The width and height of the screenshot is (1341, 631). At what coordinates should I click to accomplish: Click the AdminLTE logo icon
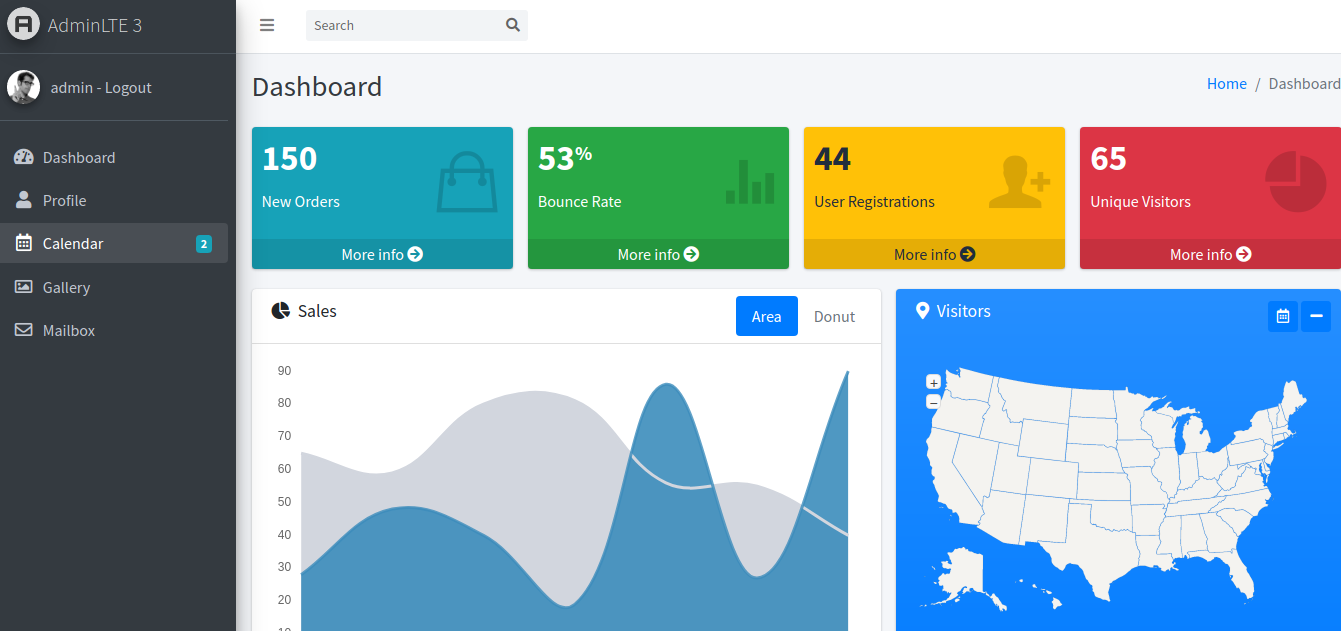24,24
